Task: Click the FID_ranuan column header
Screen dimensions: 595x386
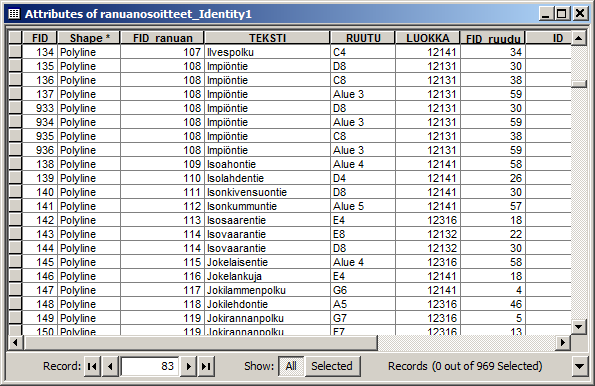Action: click(162, 38)
